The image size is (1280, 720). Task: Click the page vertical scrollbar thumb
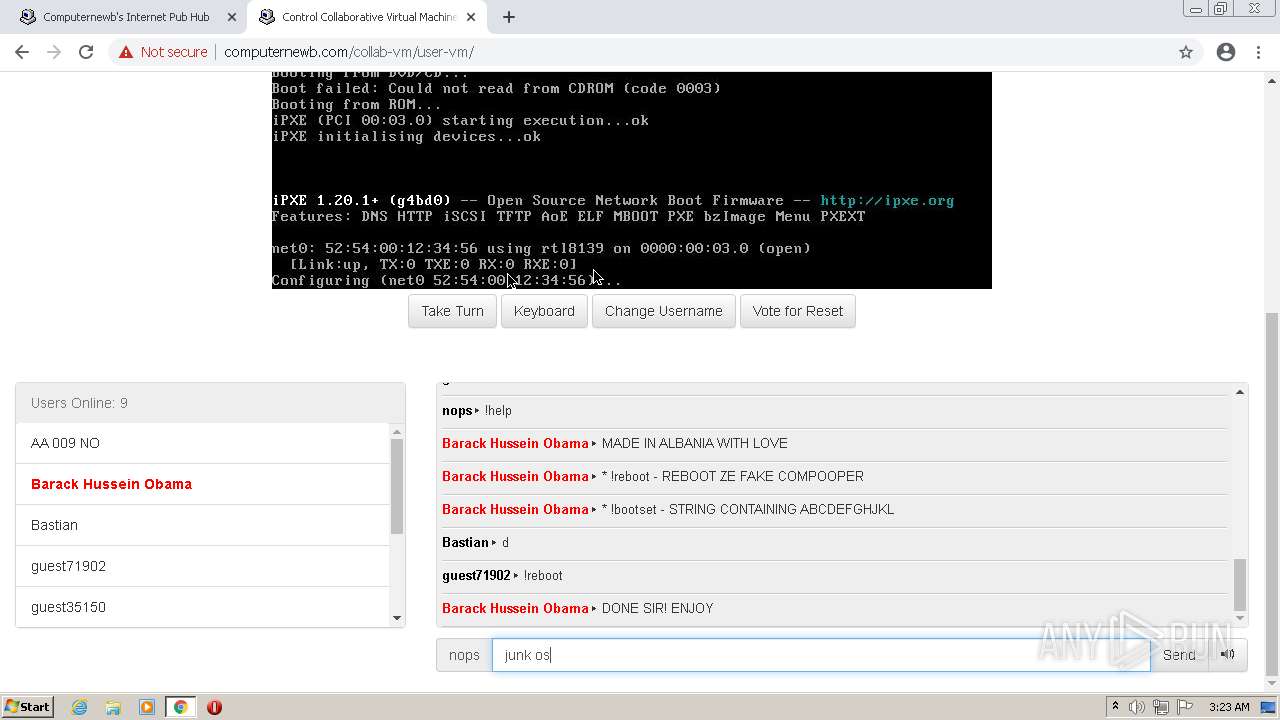pos(1272,494)
